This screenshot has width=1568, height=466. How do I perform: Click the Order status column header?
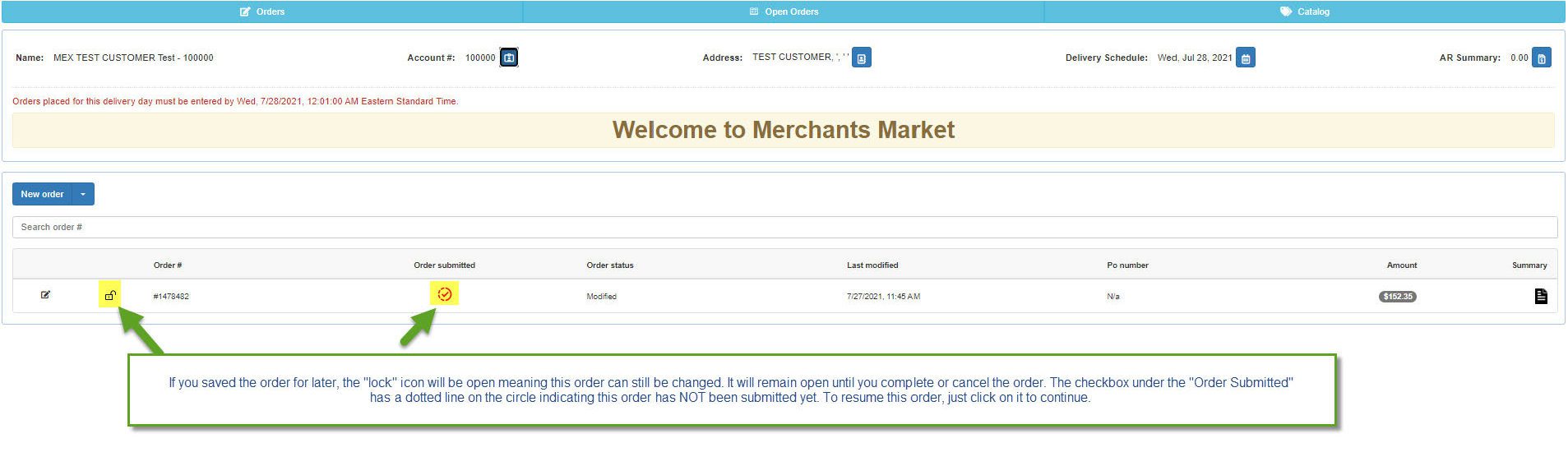pyautogui.click(x=610, y=265)
